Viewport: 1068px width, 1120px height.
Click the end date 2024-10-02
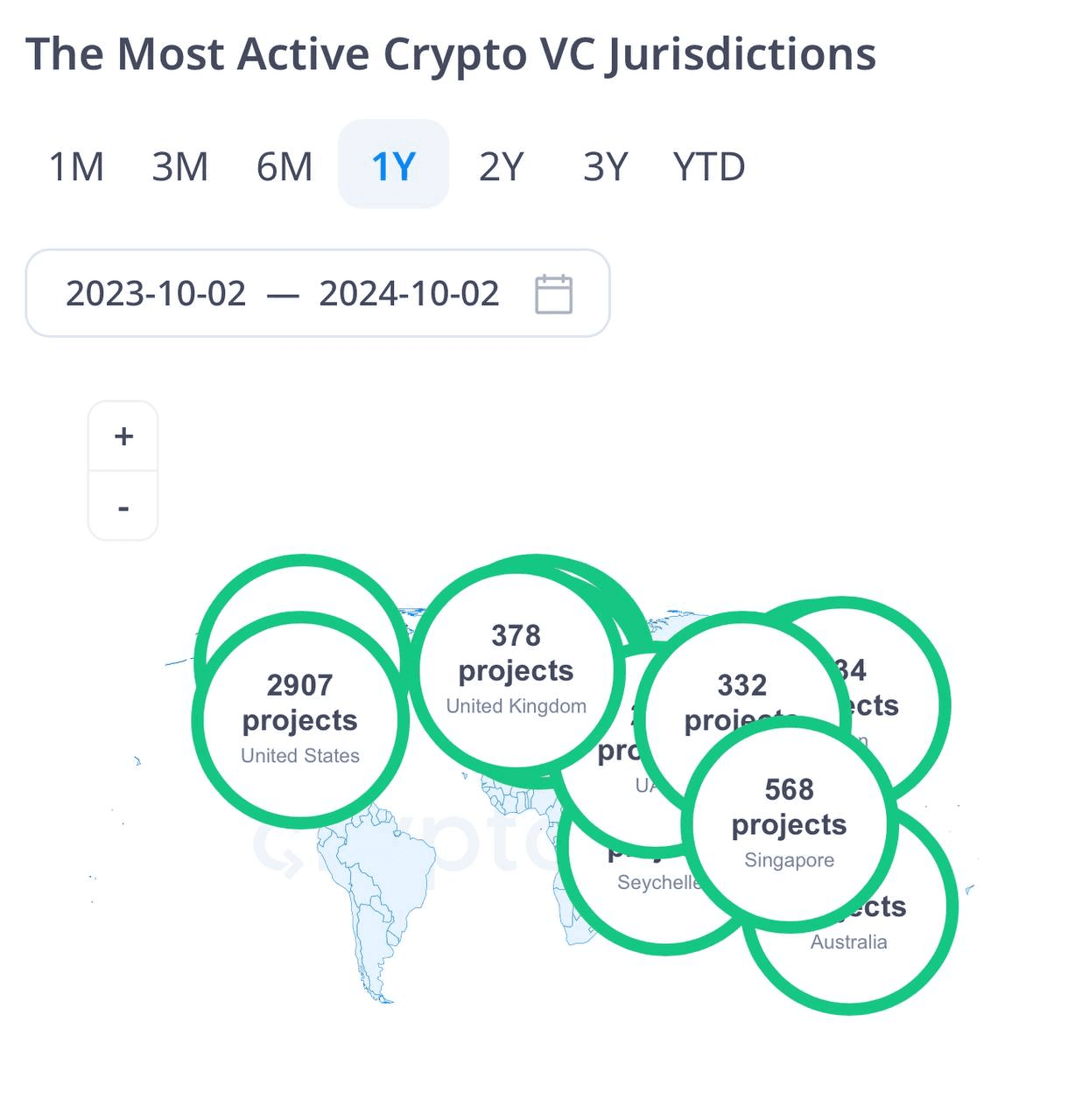point(409,294)
